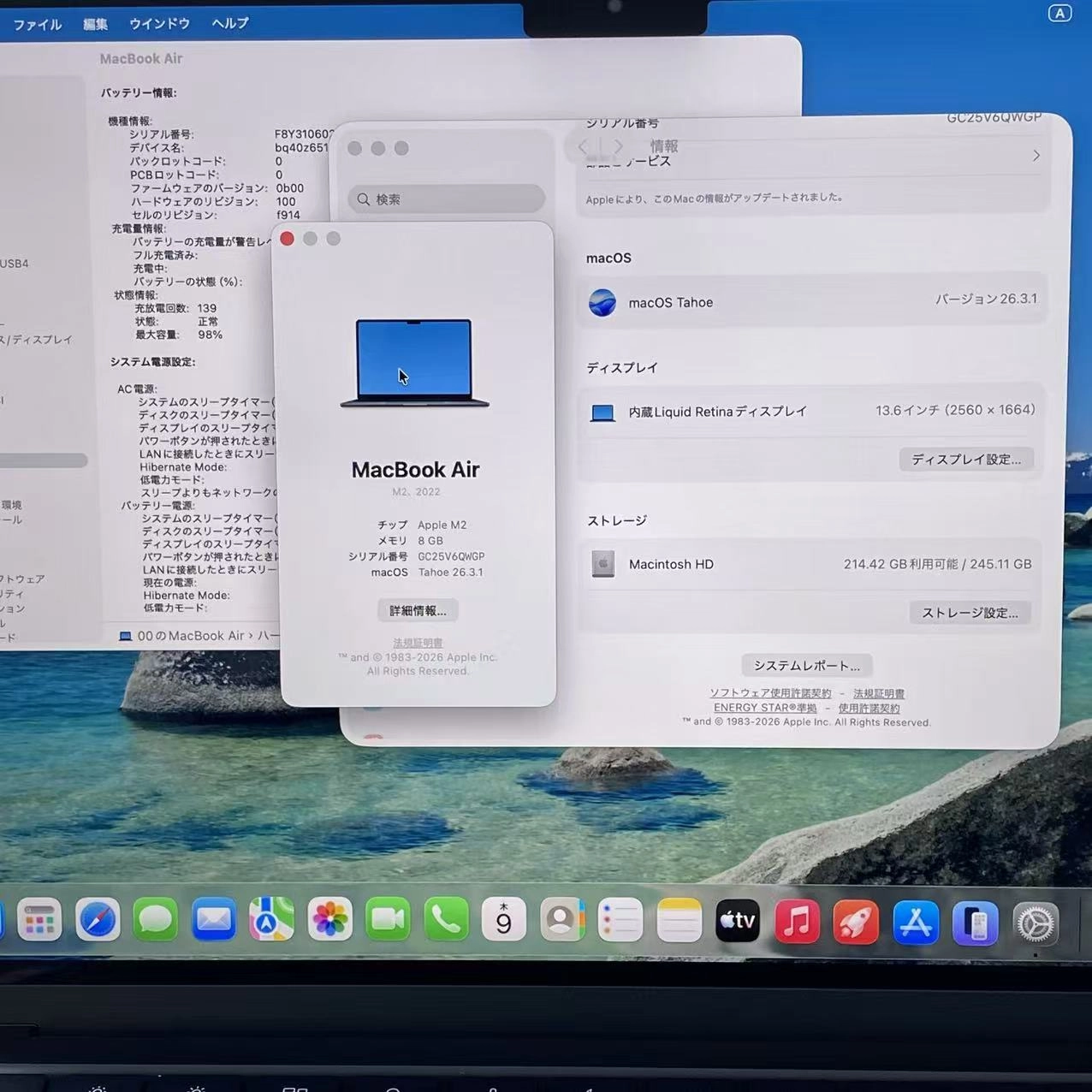Expand the Apple サービス row chevron
The height and width of the screenshot is (1092, 1092).
(x=1036, y=155)
